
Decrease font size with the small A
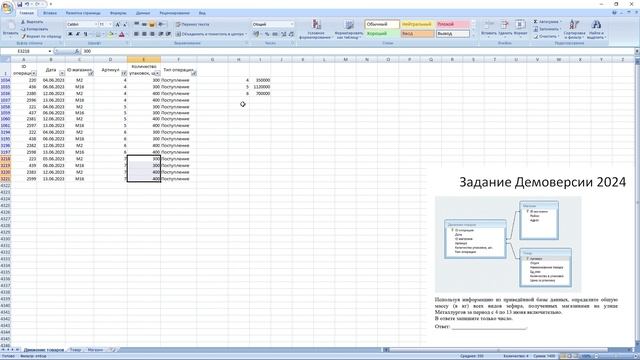click(124, 24)
